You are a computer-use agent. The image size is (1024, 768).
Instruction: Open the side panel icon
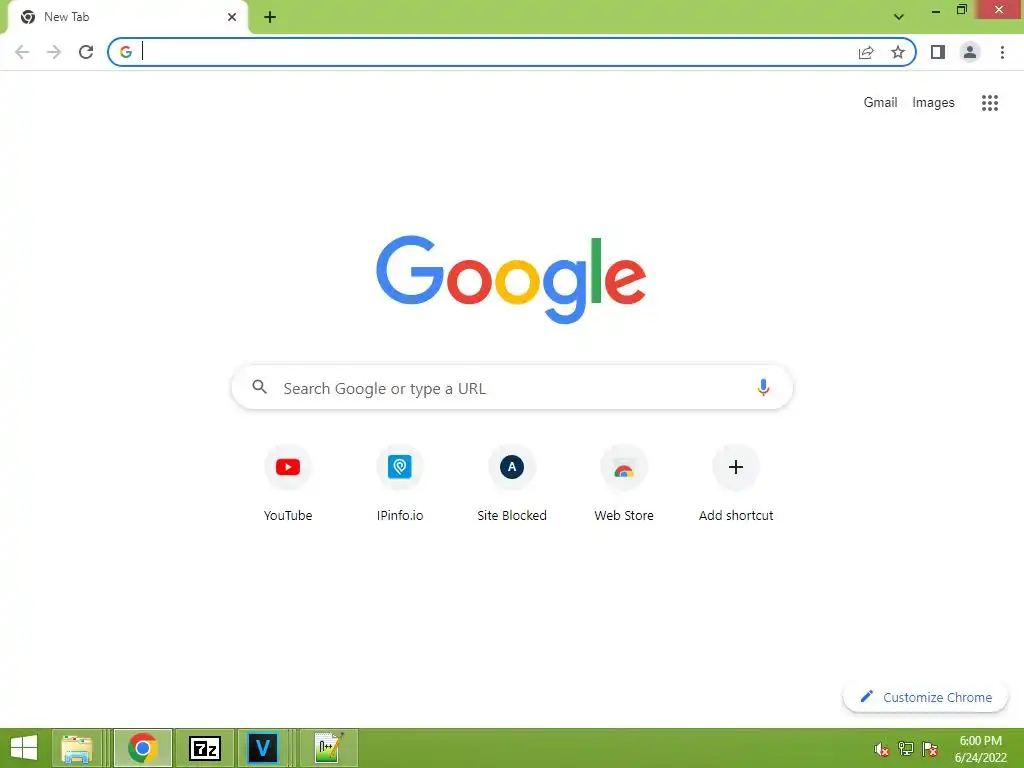tap(938, 52)
